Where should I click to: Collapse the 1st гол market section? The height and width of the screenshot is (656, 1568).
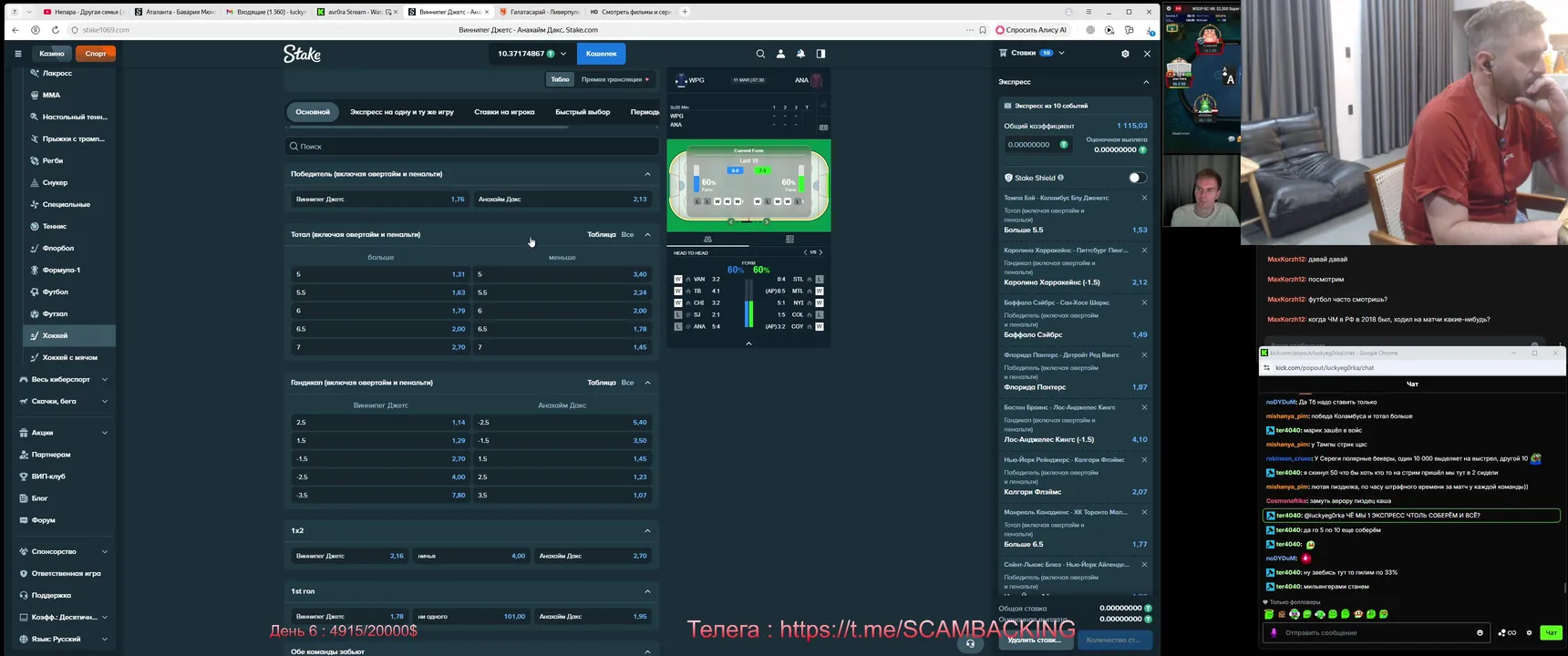point(647,591)
